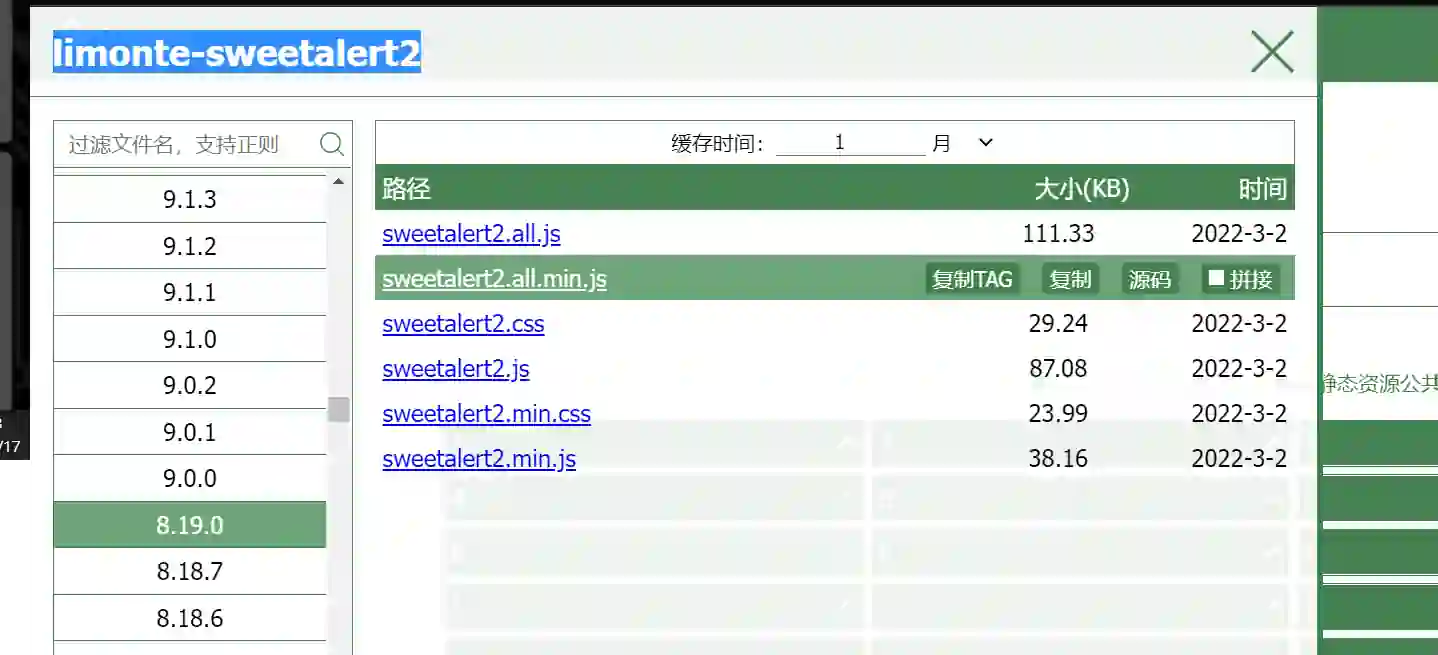Screen dimensions: 1438x655
Task: Open the sweetalert2.min.js link
Action: click(479, 459)
